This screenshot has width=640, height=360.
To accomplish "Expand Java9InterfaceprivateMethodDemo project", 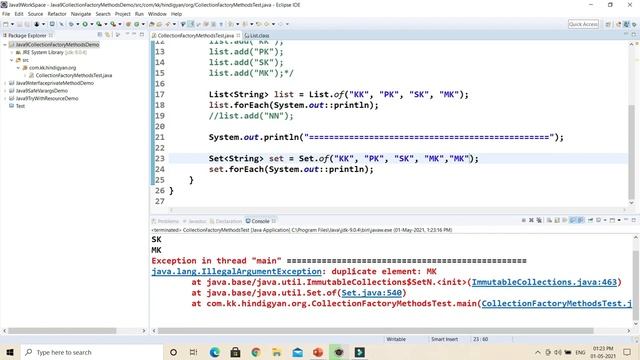I will click(5, 83).
